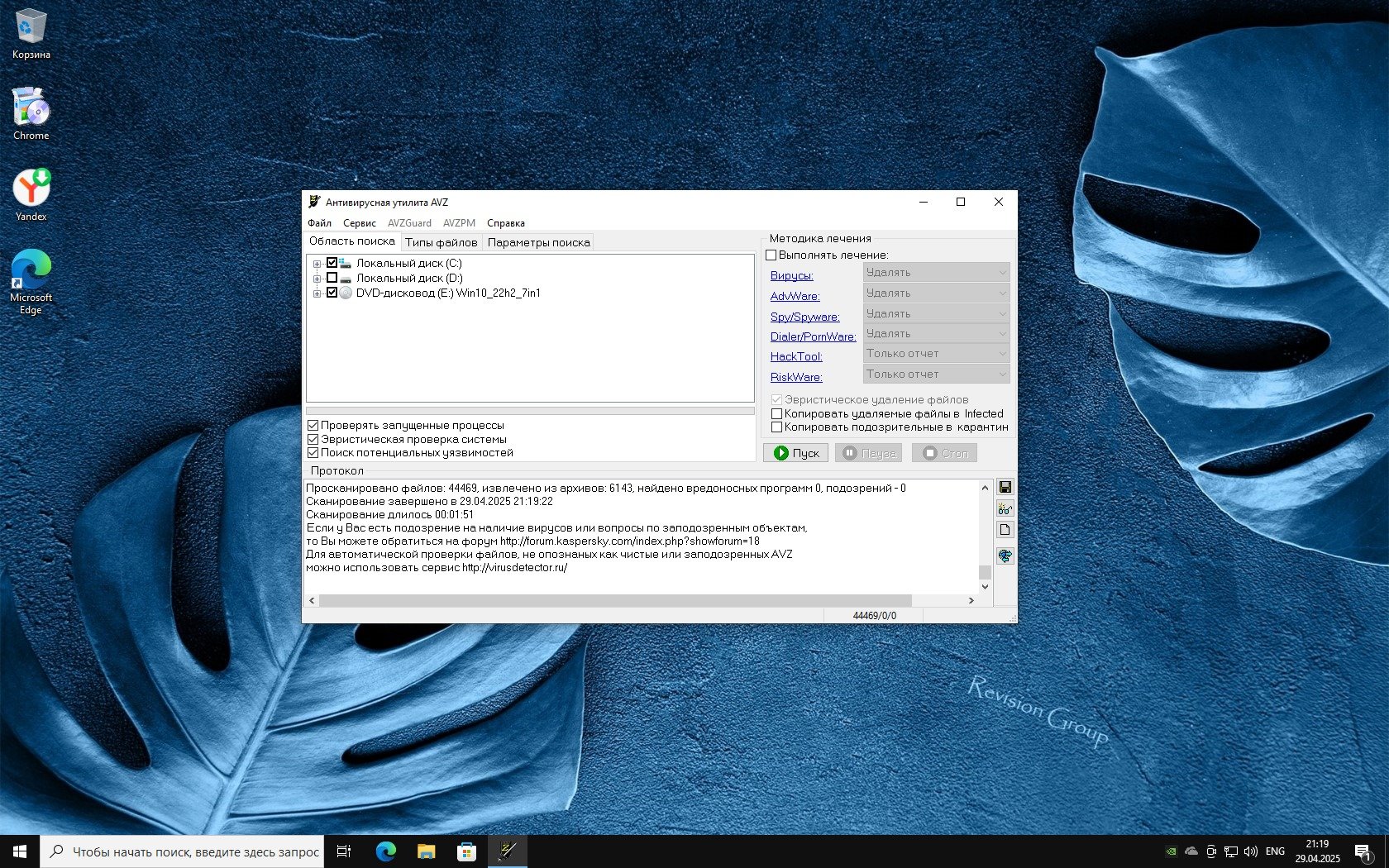Click the protocol horizontal scrollbar thumb
The height and width of the screenshot is (868, 1389).
tap(615, 601)
